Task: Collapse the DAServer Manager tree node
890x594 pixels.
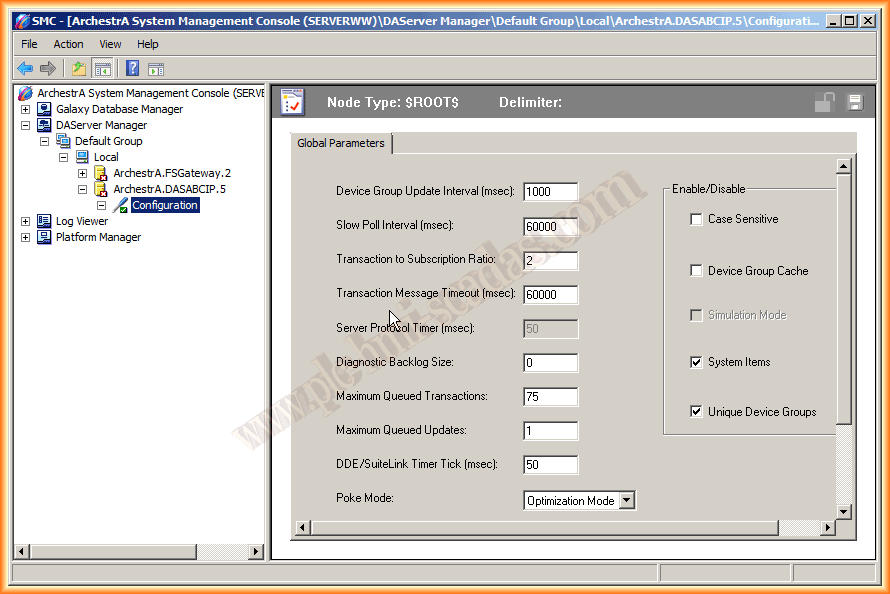Action: click(26, 125)
